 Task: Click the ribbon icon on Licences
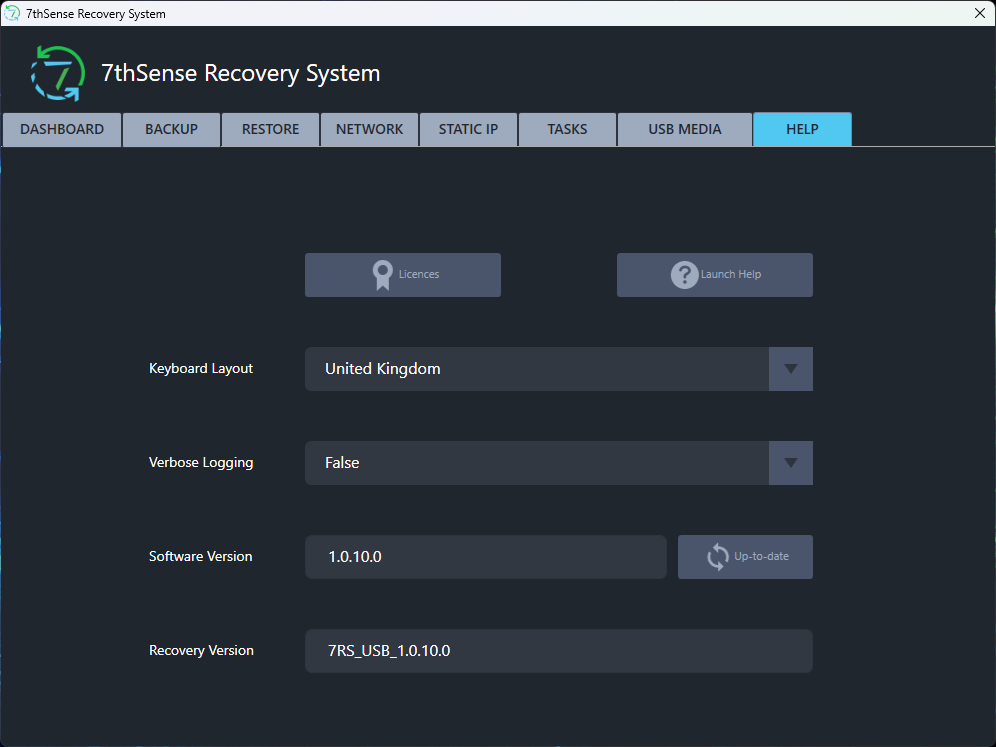point(382,275)
